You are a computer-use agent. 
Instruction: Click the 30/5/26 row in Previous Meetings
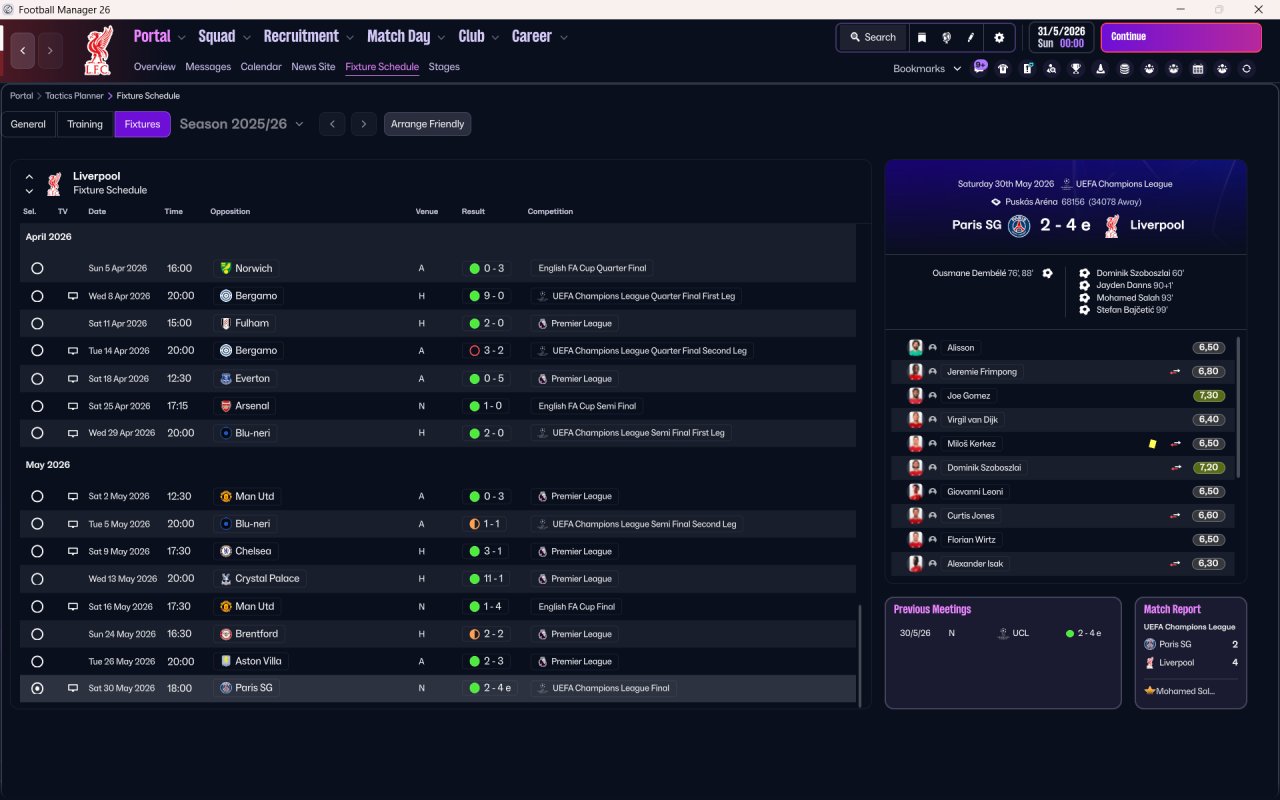click(x=1002, y=633)
